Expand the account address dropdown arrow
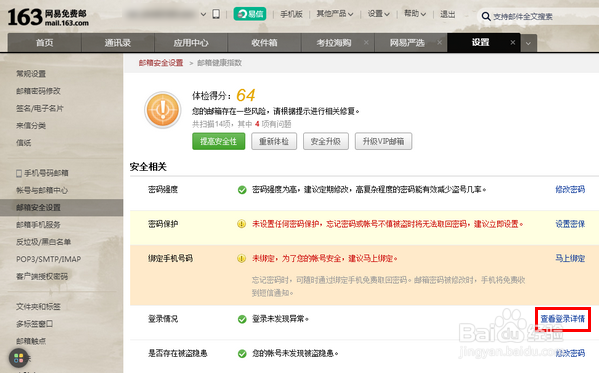 (x=203, y=15)
